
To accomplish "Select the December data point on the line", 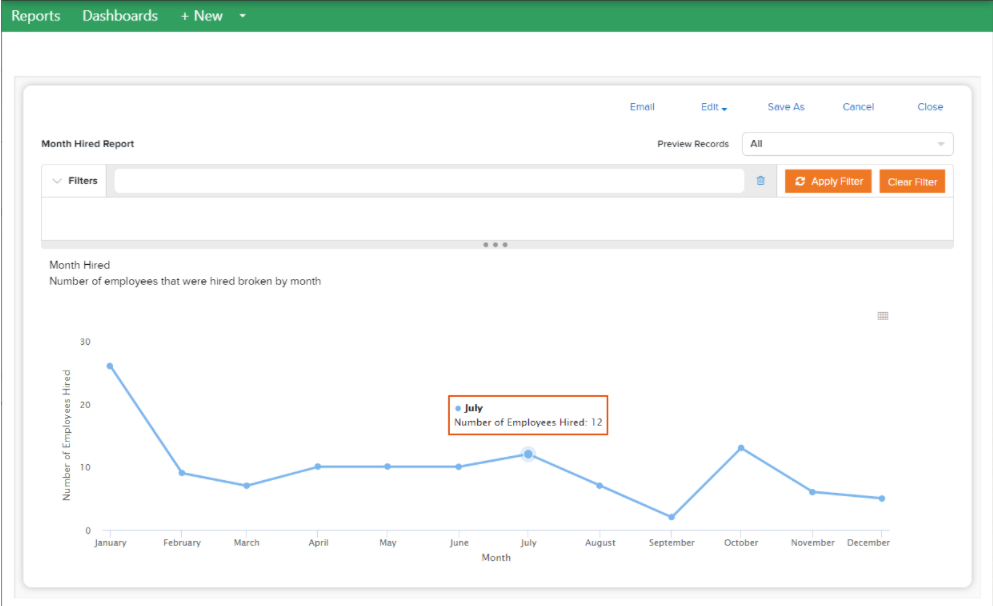I will (x=882, y=498).
